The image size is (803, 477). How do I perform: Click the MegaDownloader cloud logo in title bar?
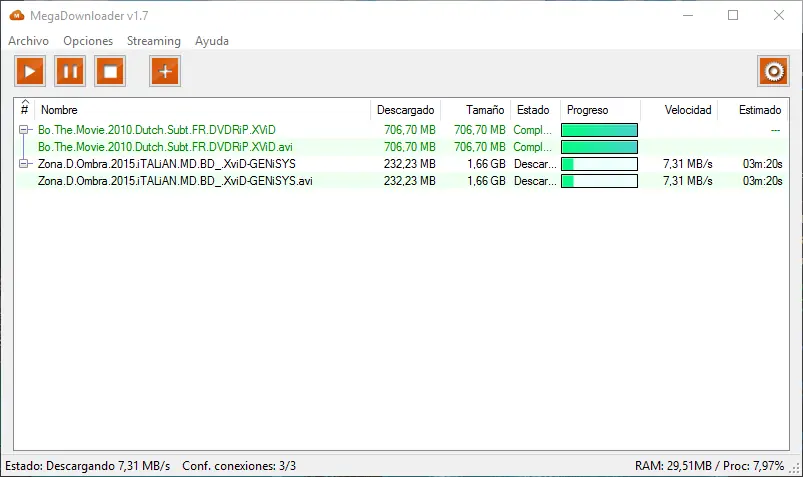17,16
